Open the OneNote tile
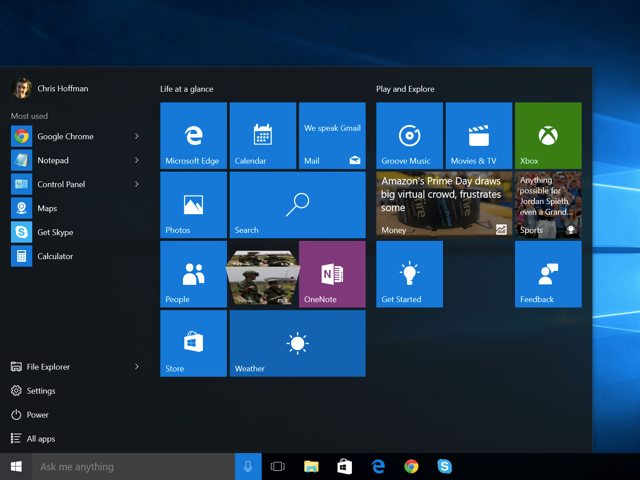The image size is (640, 480). 332,274
